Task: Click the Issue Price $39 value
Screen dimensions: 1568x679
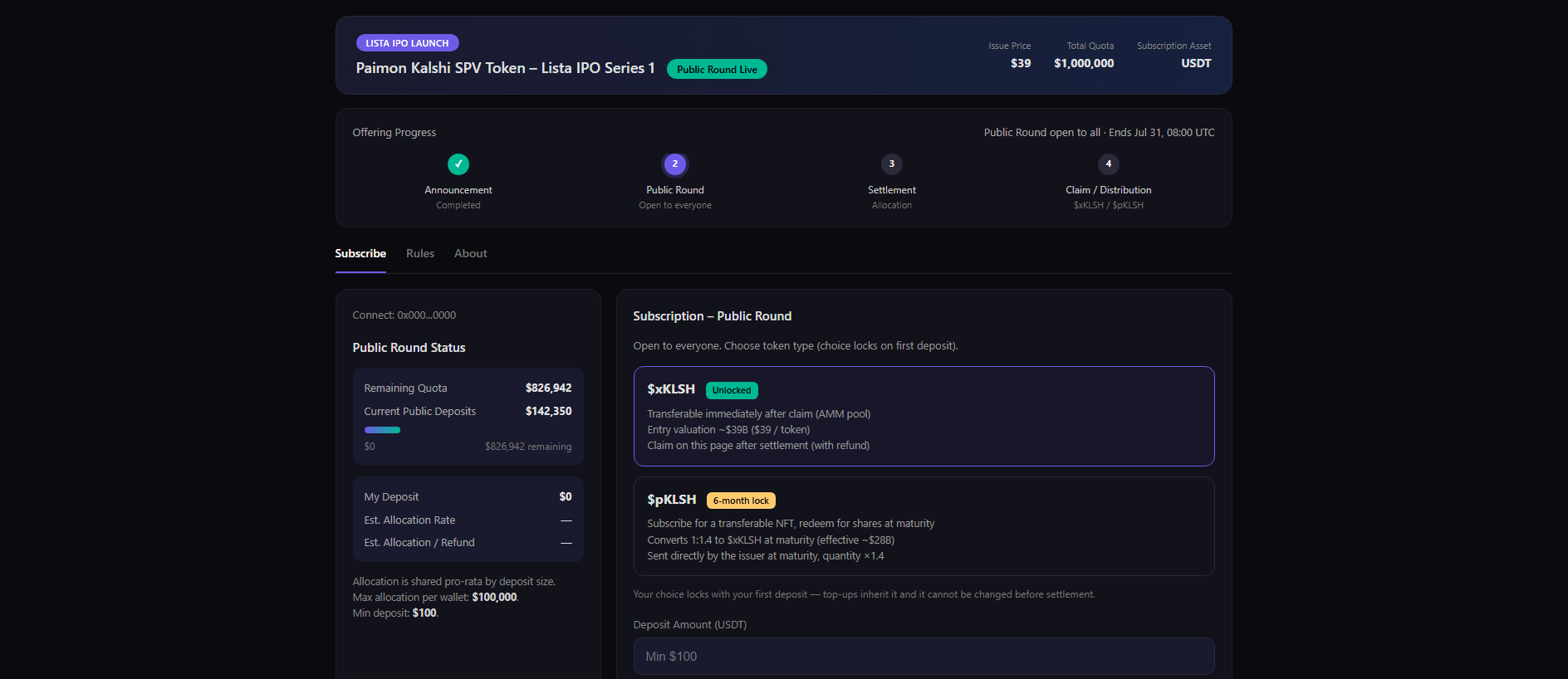Action: point(1021,63)
